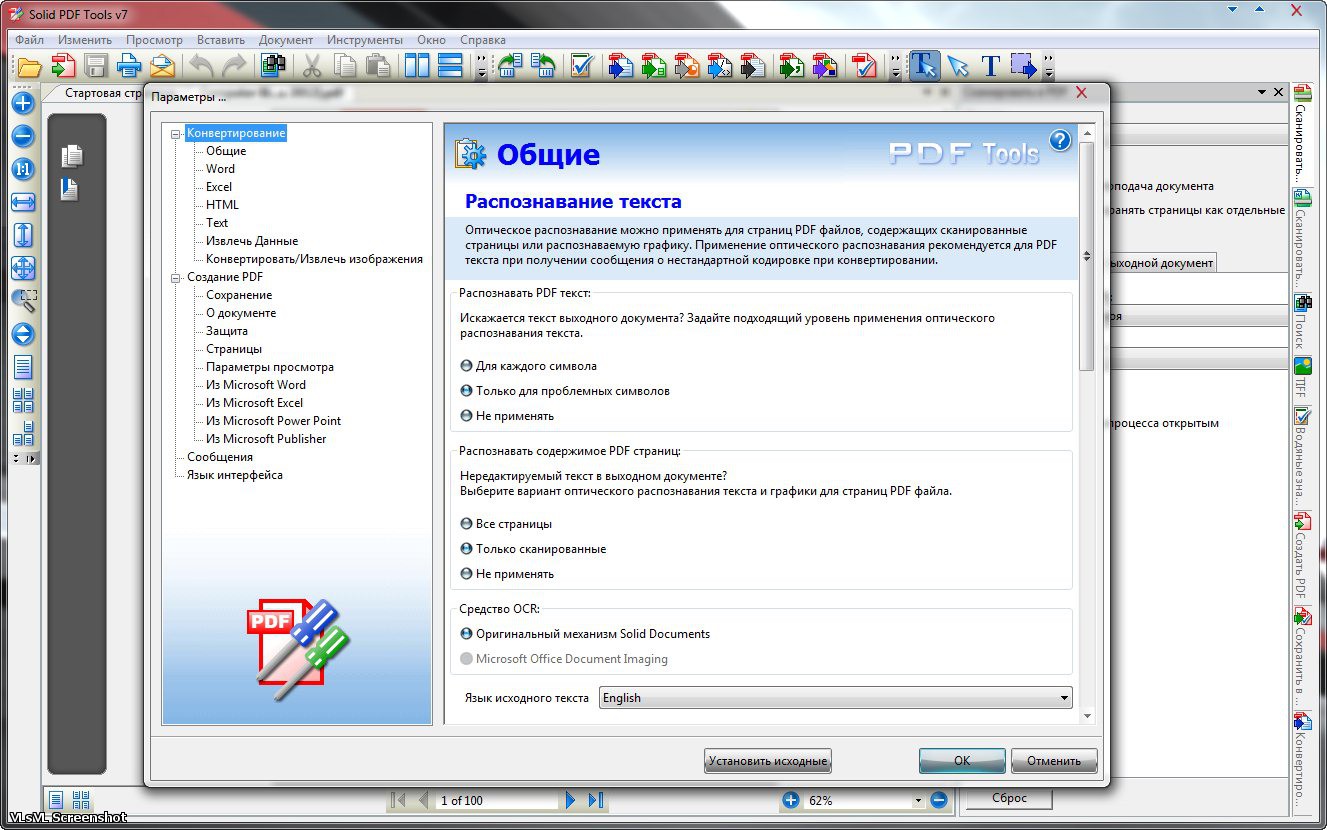Choose 'Только сканированные' radio button
Viewport: 1327px width, 830px height.
tap(466, 549)
